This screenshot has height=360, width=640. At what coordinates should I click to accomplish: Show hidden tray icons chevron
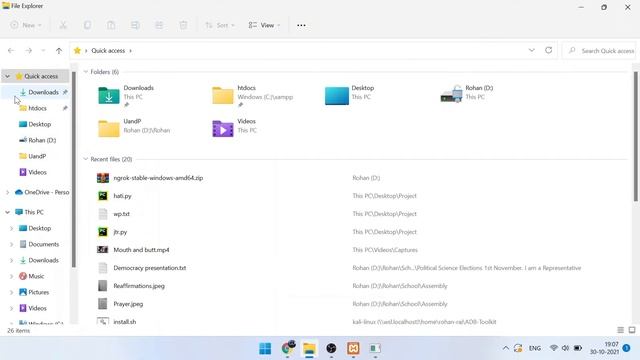tap(505, 348)
